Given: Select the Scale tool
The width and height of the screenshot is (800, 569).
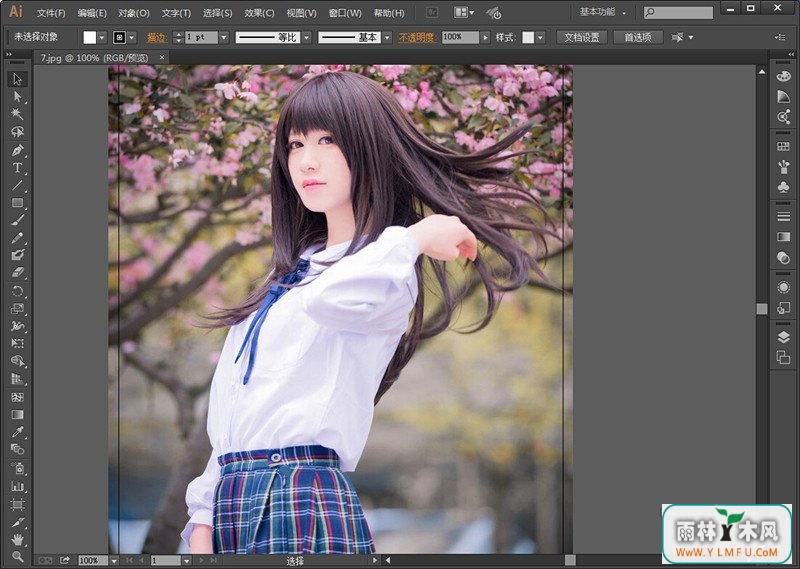Looking at the screenshot, I should tap(17, 308).
